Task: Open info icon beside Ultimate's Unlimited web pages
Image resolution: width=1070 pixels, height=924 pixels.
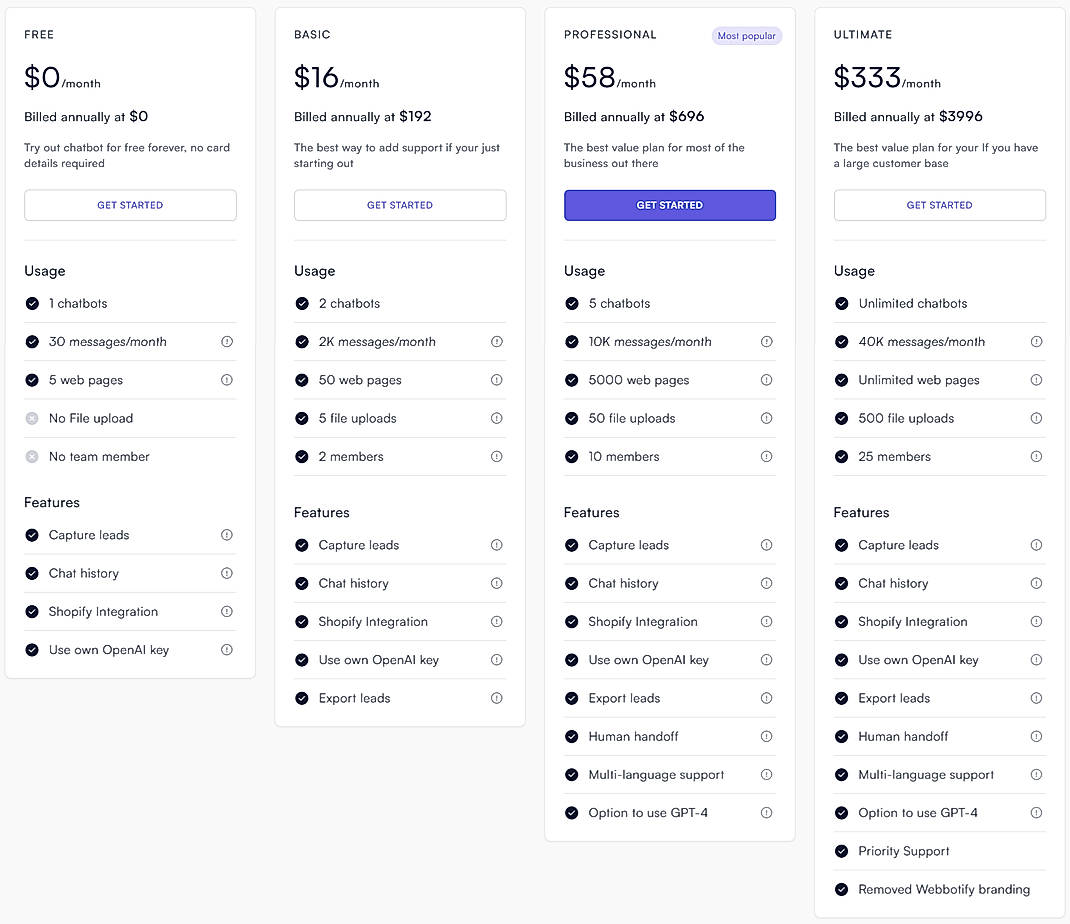Action: click(x=1037, y=380)
